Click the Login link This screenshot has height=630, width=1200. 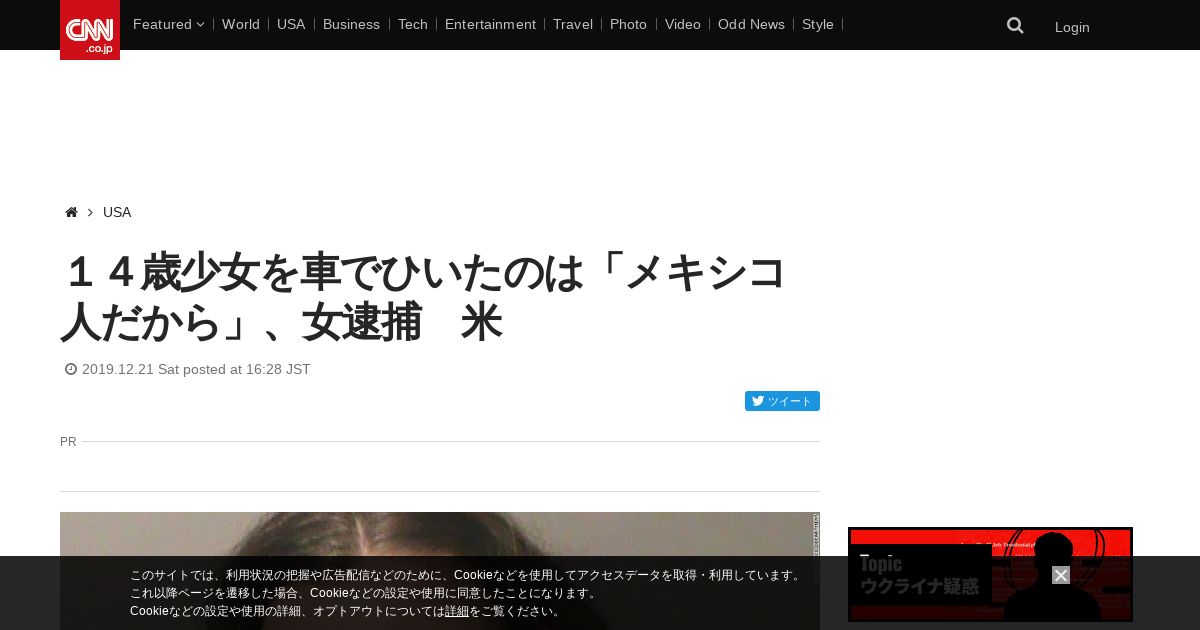click(x=1072, y=27)
